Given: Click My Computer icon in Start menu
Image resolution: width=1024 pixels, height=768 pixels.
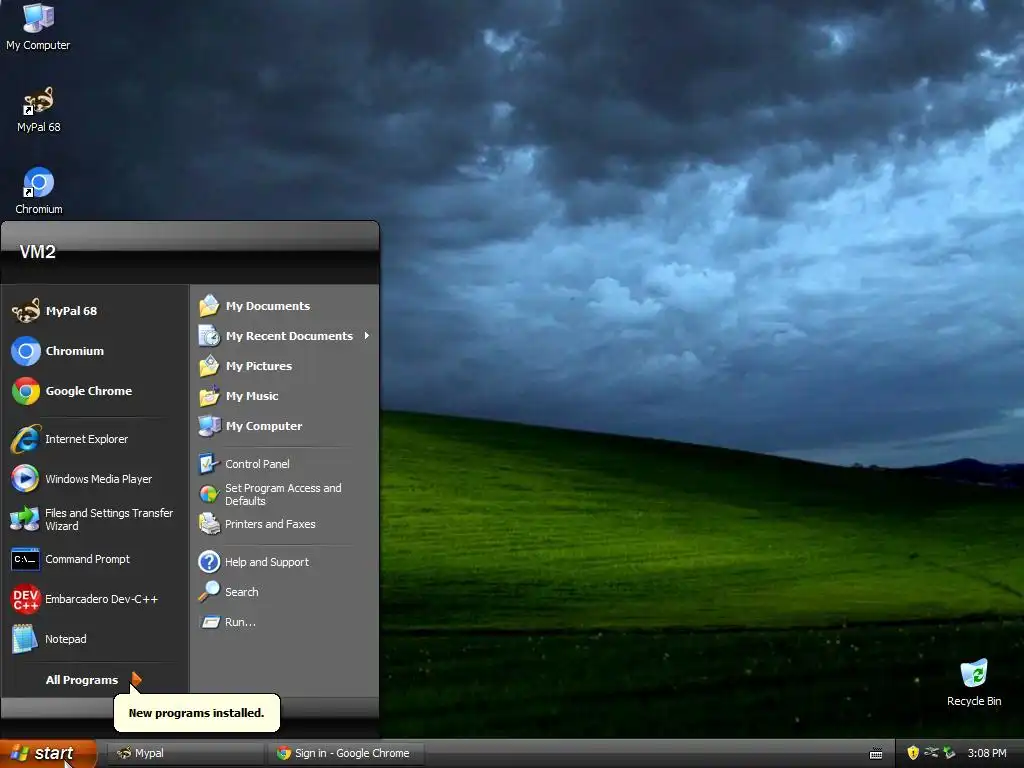Looking at the screenshot, I should point(209,426).
